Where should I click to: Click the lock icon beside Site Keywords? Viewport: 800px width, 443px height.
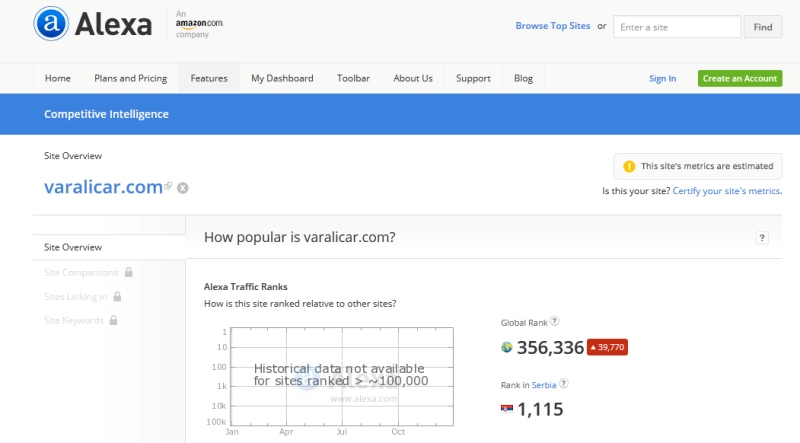(113, 320)
